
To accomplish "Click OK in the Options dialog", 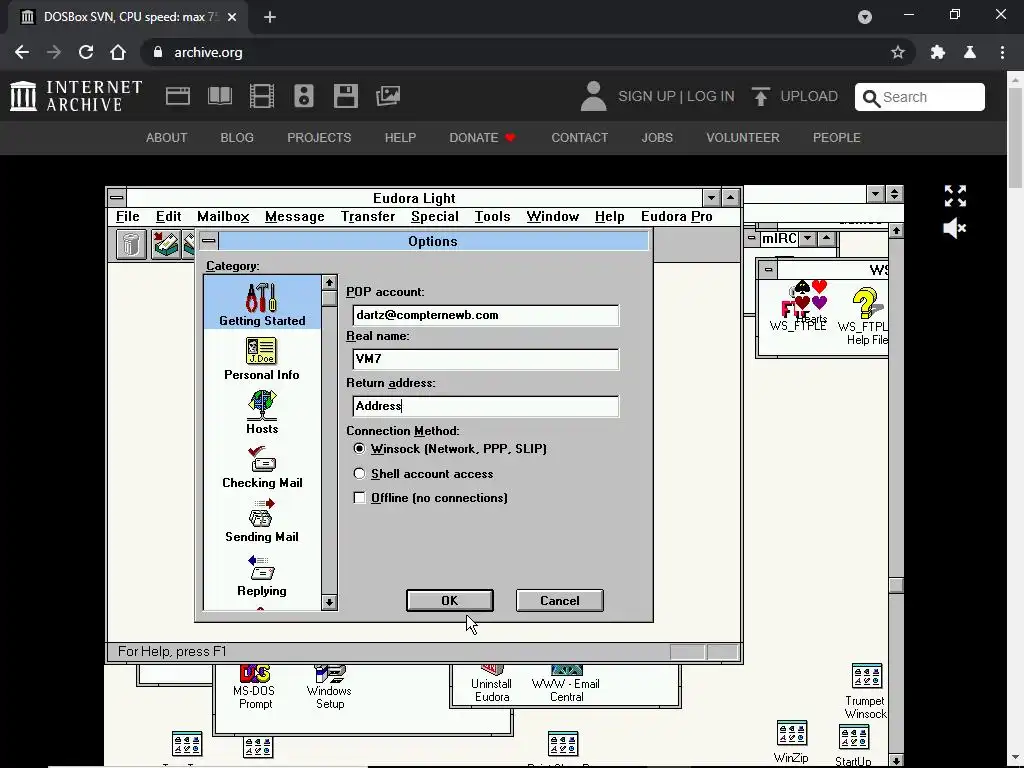I will (x=450, y=601).
